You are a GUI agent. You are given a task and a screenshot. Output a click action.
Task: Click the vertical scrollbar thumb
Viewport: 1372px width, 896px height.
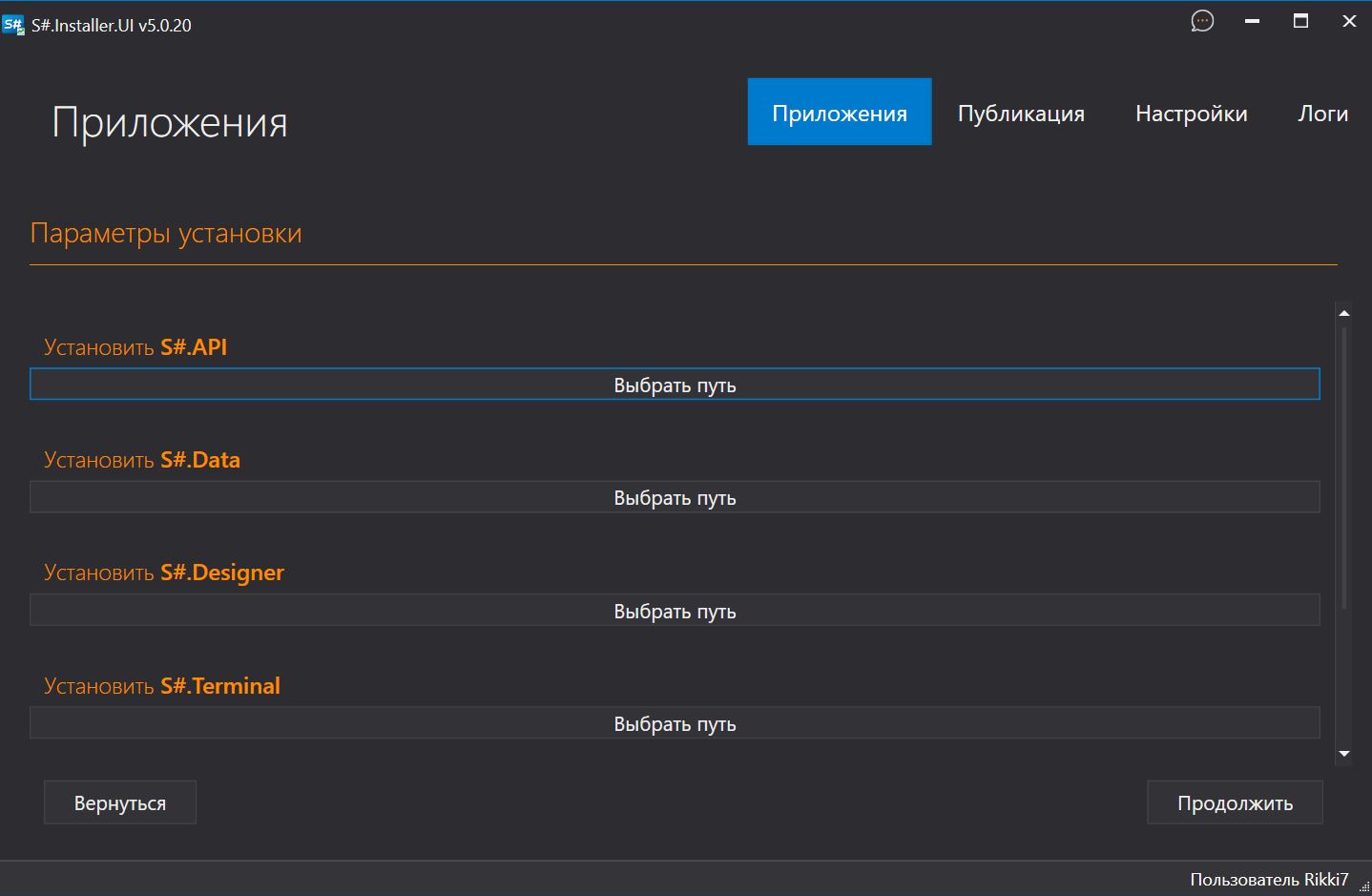click(x=1344, y=468)
